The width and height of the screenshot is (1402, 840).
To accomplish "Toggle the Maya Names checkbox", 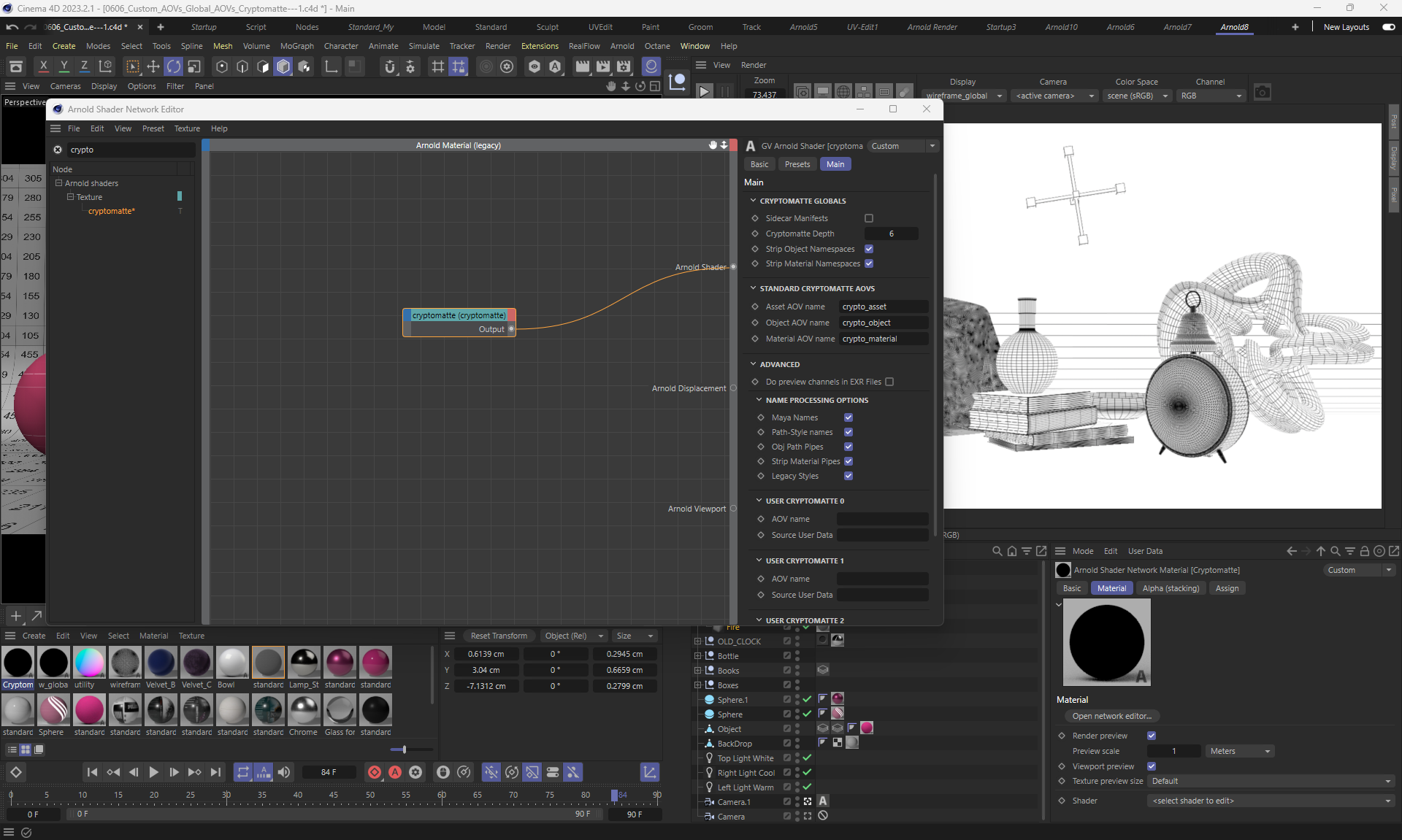I will pos(849,417).
